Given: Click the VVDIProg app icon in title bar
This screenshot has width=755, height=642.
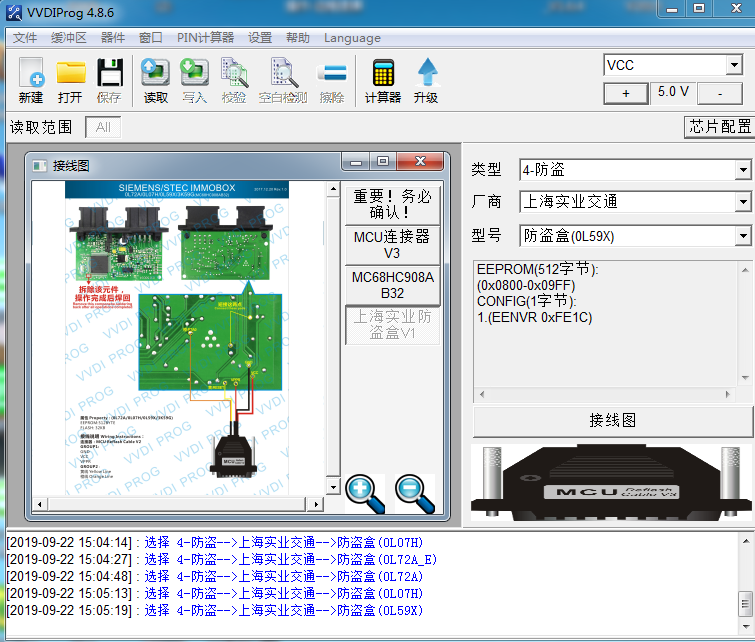Looking at the screenshot, I should click(x=13, y=13).
